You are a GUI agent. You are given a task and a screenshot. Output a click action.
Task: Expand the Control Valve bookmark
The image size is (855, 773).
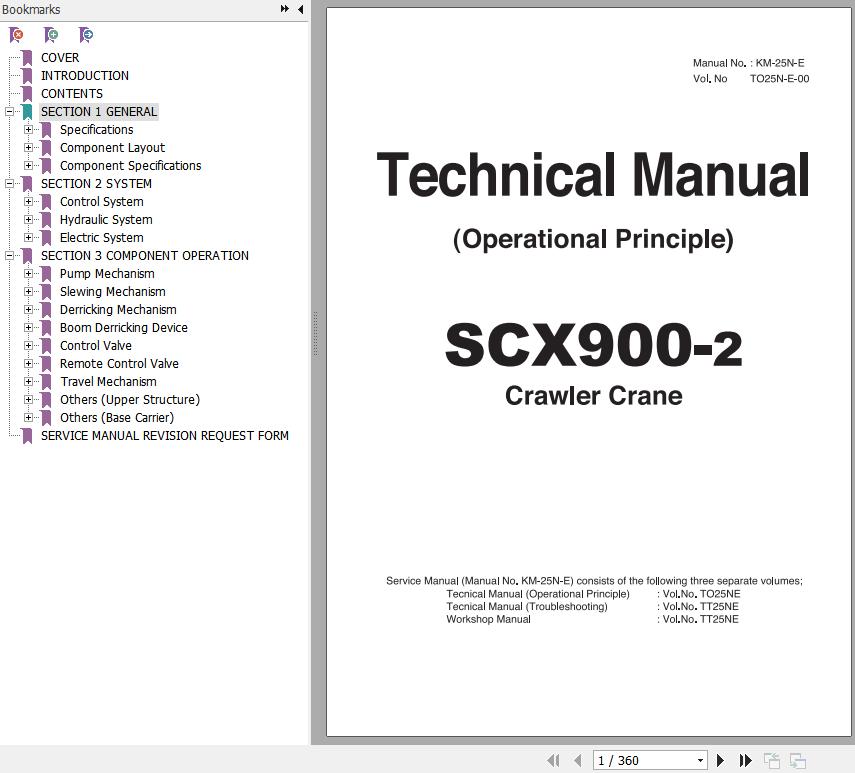pos(28,346)
